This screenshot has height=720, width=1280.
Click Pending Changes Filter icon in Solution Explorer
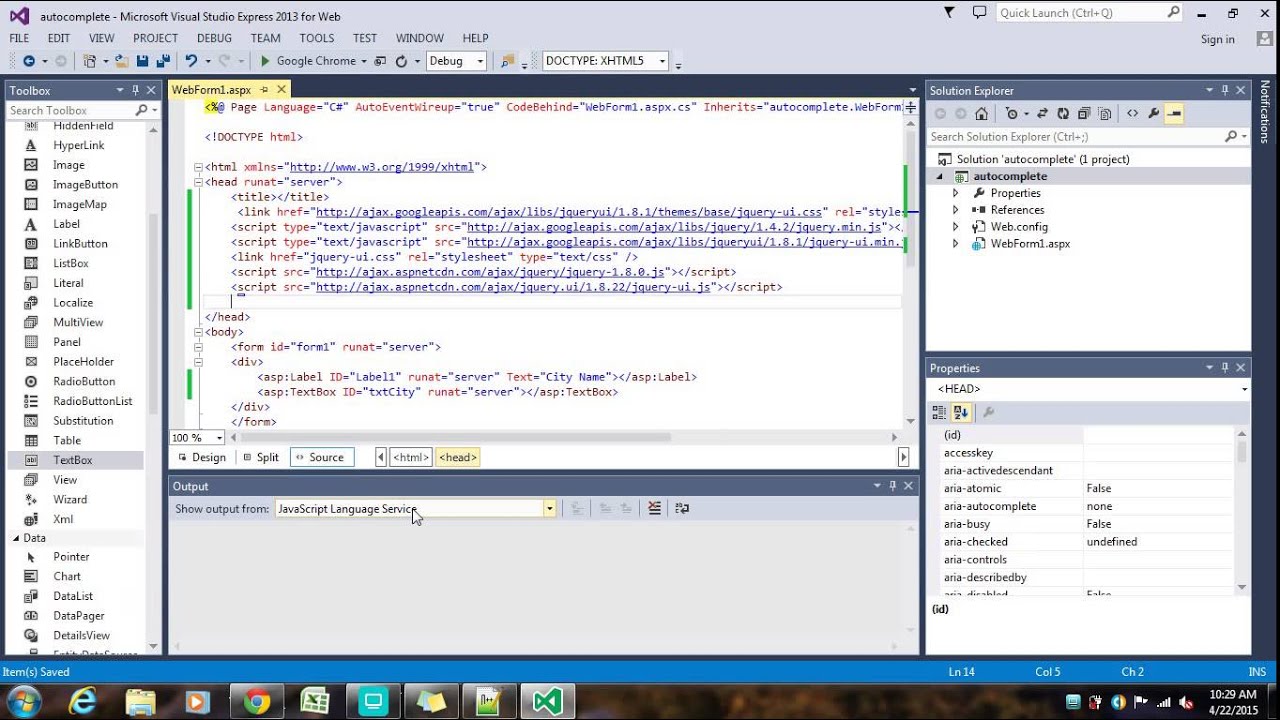(x=1012, y=114)
